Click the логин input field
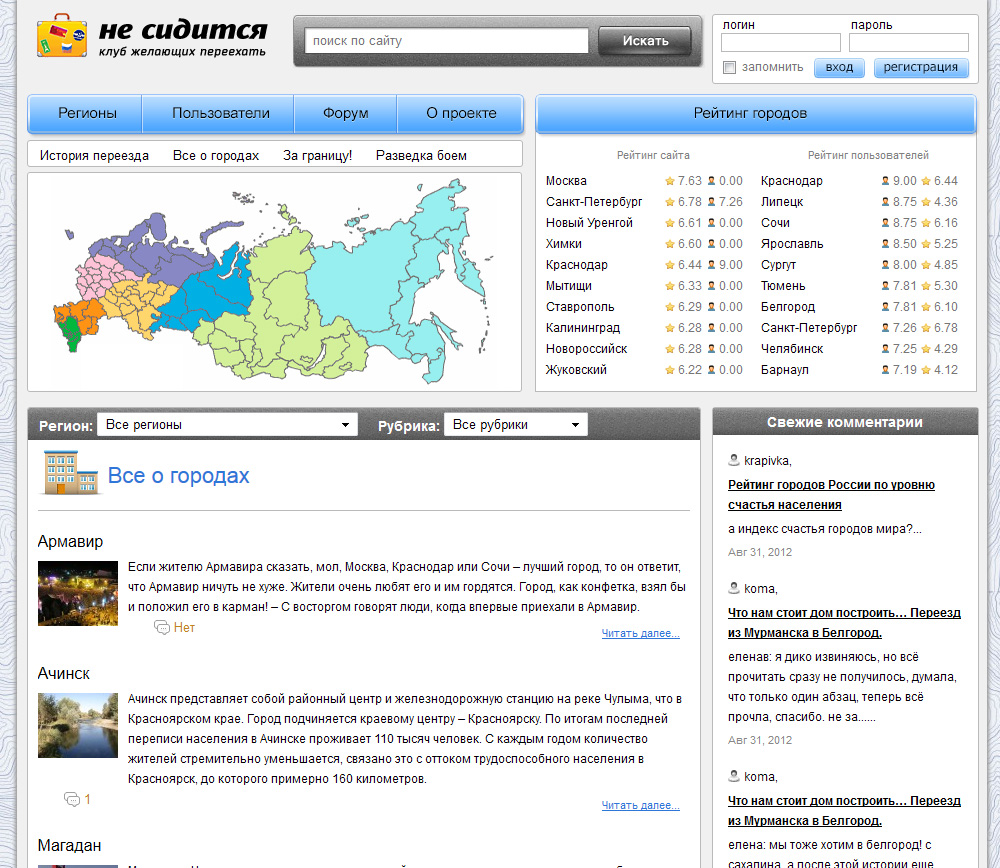This screenshot has height=868, width=1000. [x=781, y=43]
